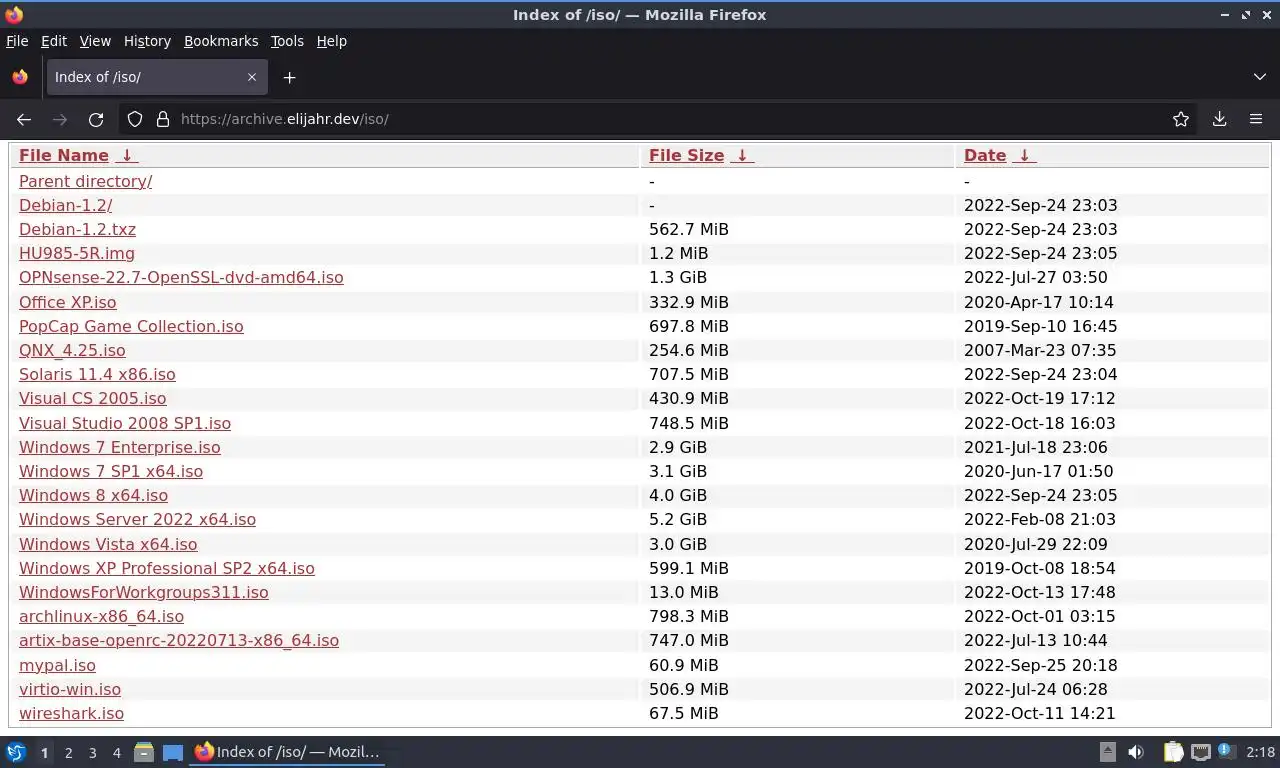Switch to virtual desktop 2

[x=68, y=753]
